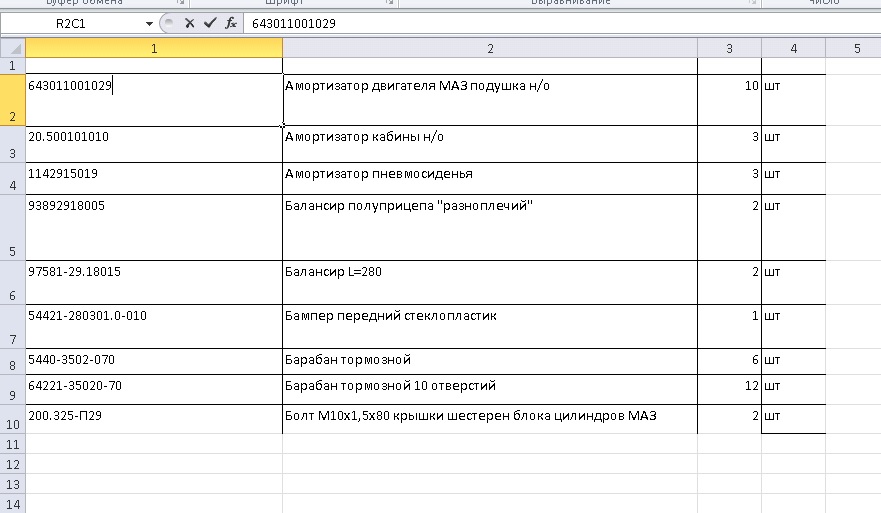Click cell with 93892918005

(x=154, y=228)
